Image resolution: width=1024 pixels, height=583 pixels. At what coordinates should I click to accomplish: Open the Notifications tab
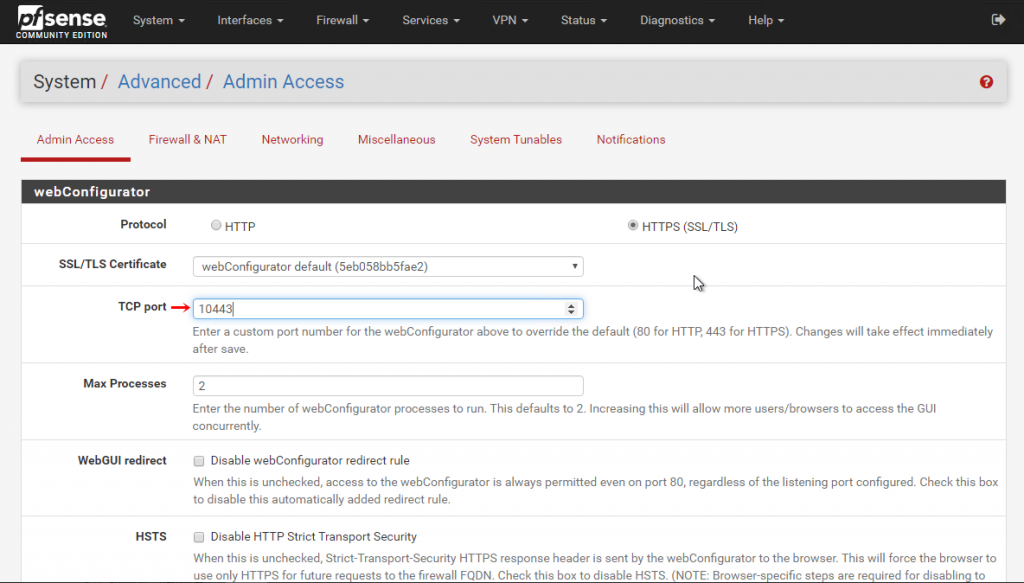631,139
